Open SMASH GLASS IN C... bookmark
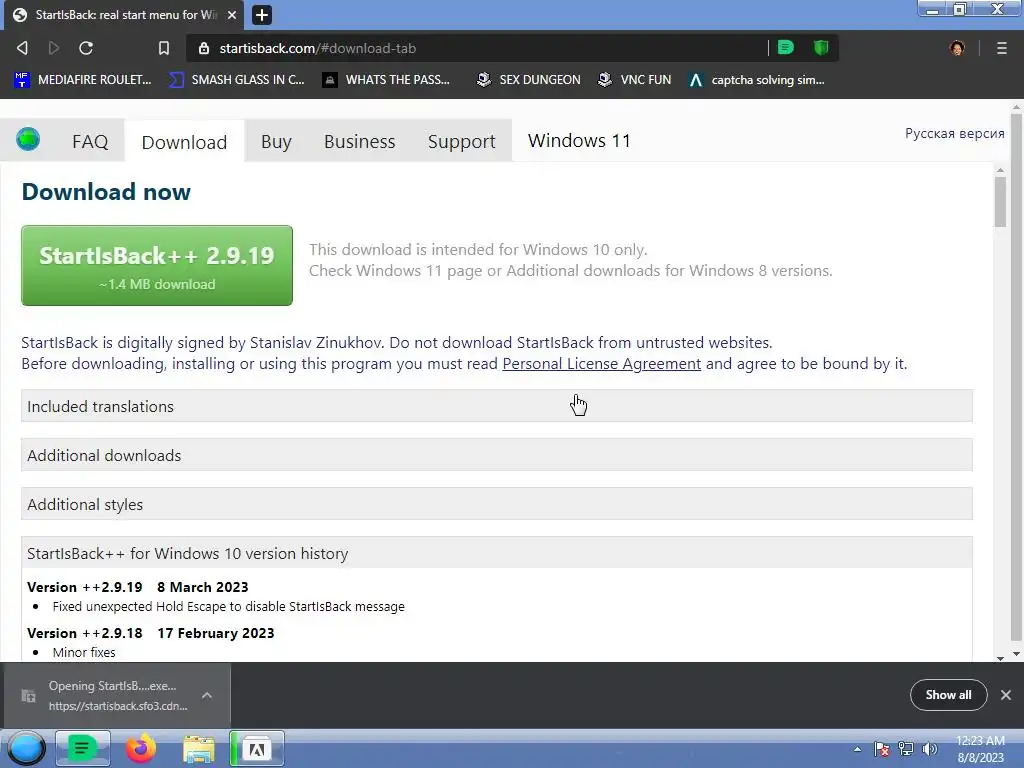The width and height of the screenshot is (1024, 768). tap(236, 80)
